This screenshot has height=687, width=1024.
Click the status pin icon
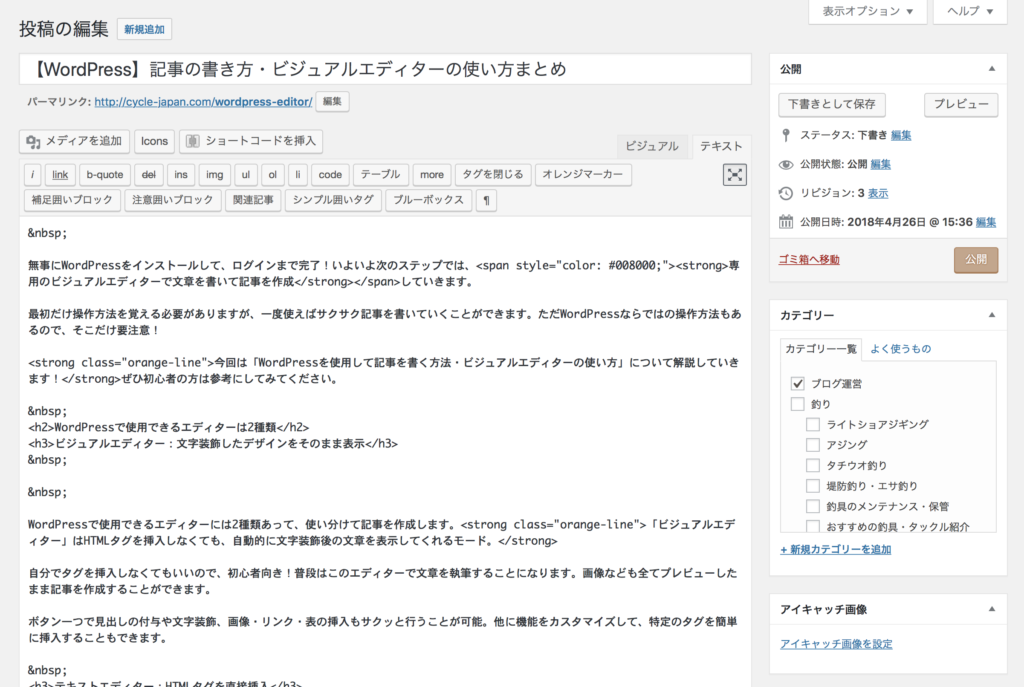pos(786,135)
